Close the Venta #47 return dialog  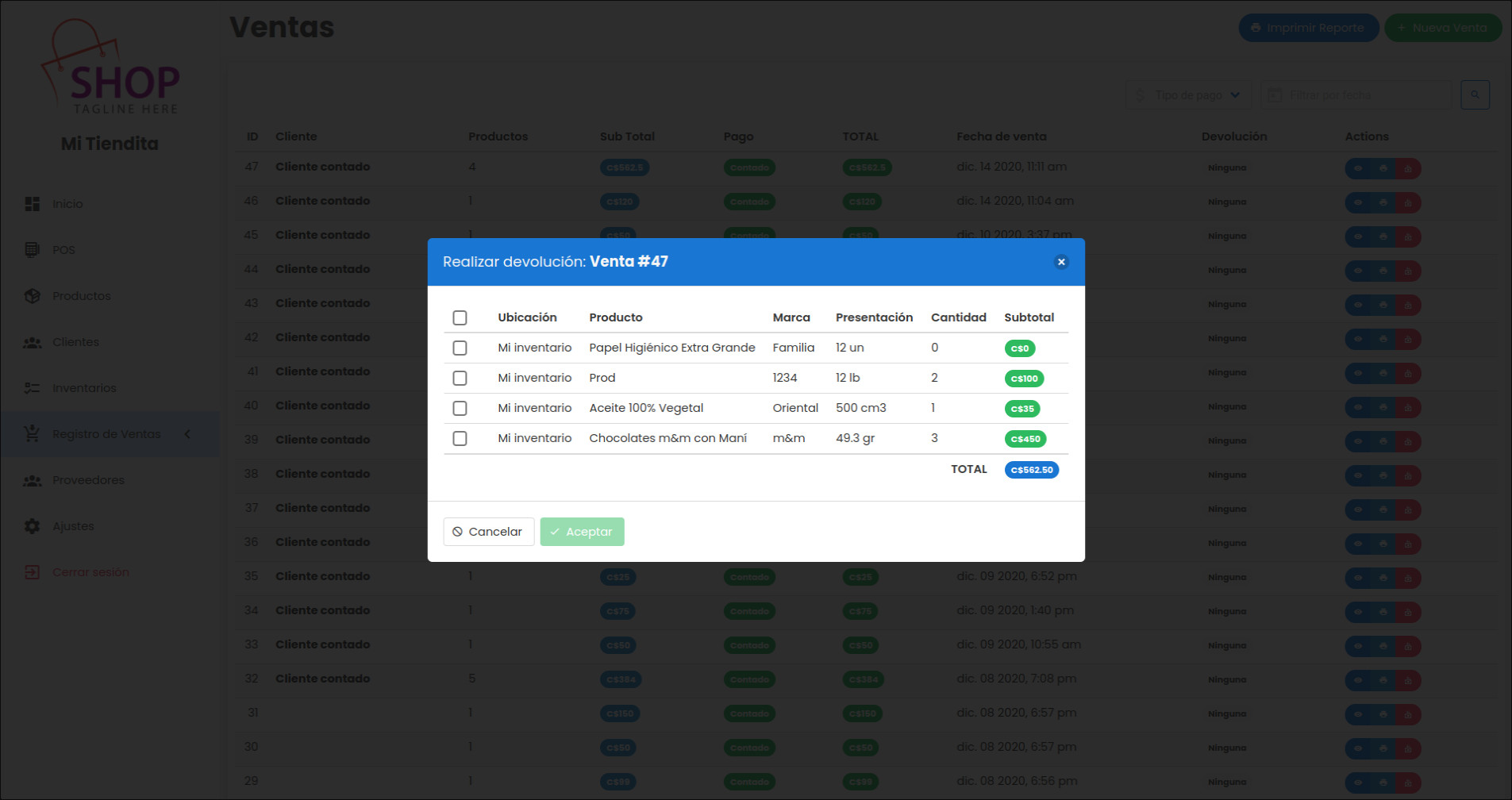[x=1061, y=262]
